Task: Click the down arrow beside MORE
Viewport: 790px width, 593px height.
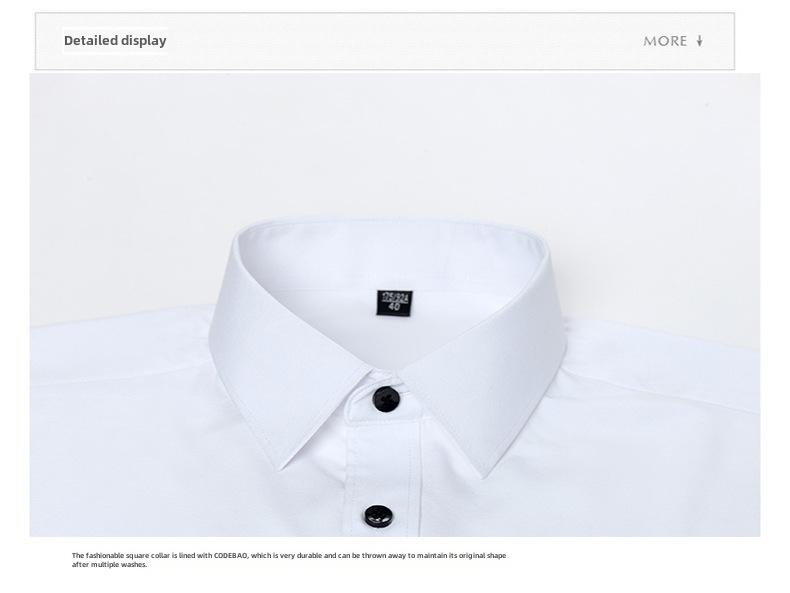Action: coord(699,41)
